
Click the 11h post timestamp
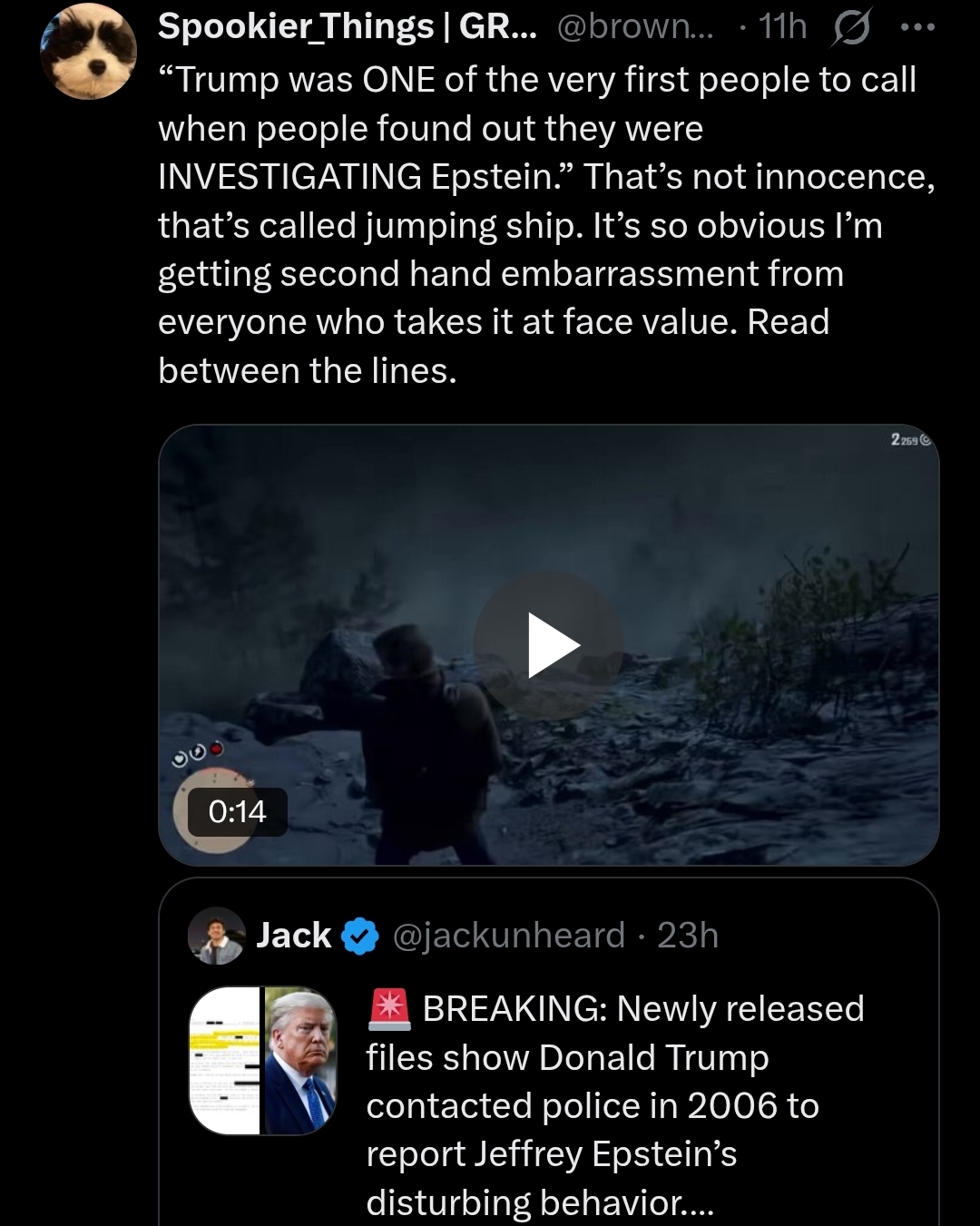point(782,27)
